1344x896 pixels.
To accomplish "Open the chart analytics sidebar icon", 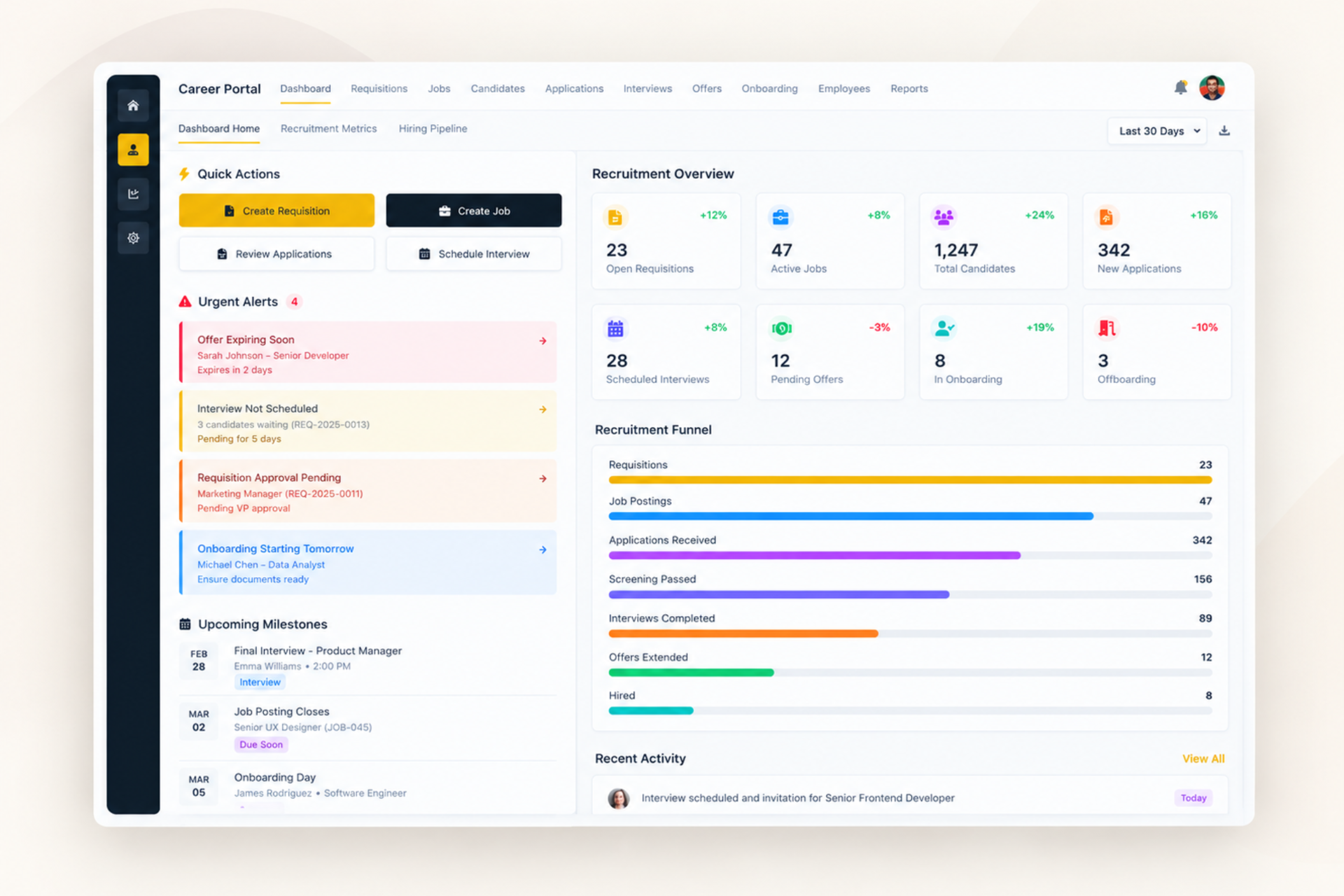I will pos(133,194).
